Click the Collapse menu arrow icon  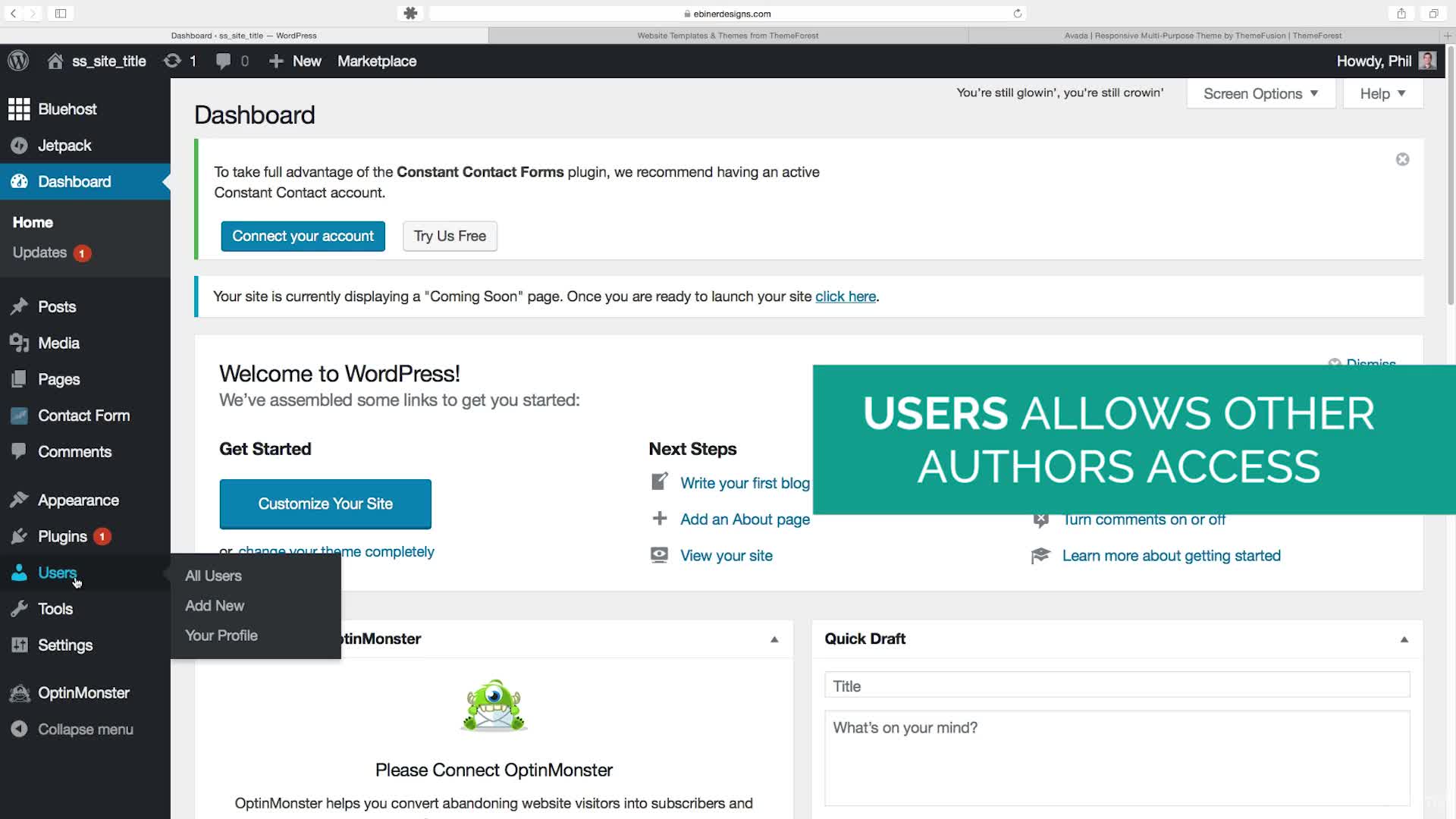pyautogui.click(x=19, y=729)
